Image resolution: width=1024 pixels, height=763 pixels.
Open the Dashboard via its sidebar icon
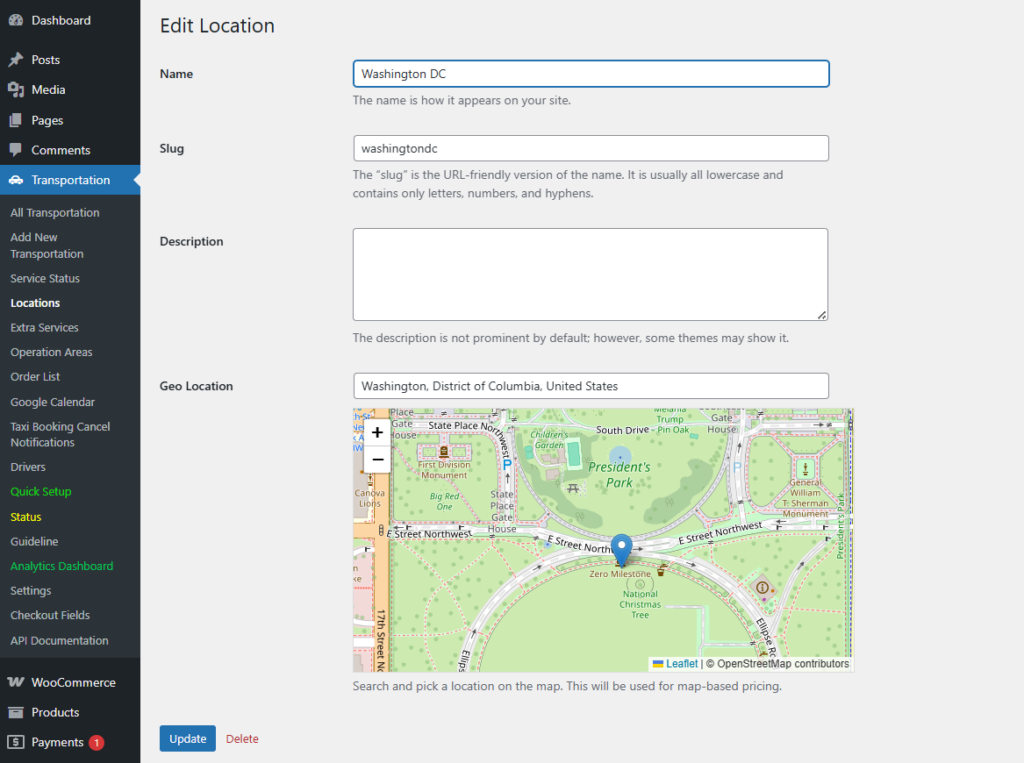[14, 20]
